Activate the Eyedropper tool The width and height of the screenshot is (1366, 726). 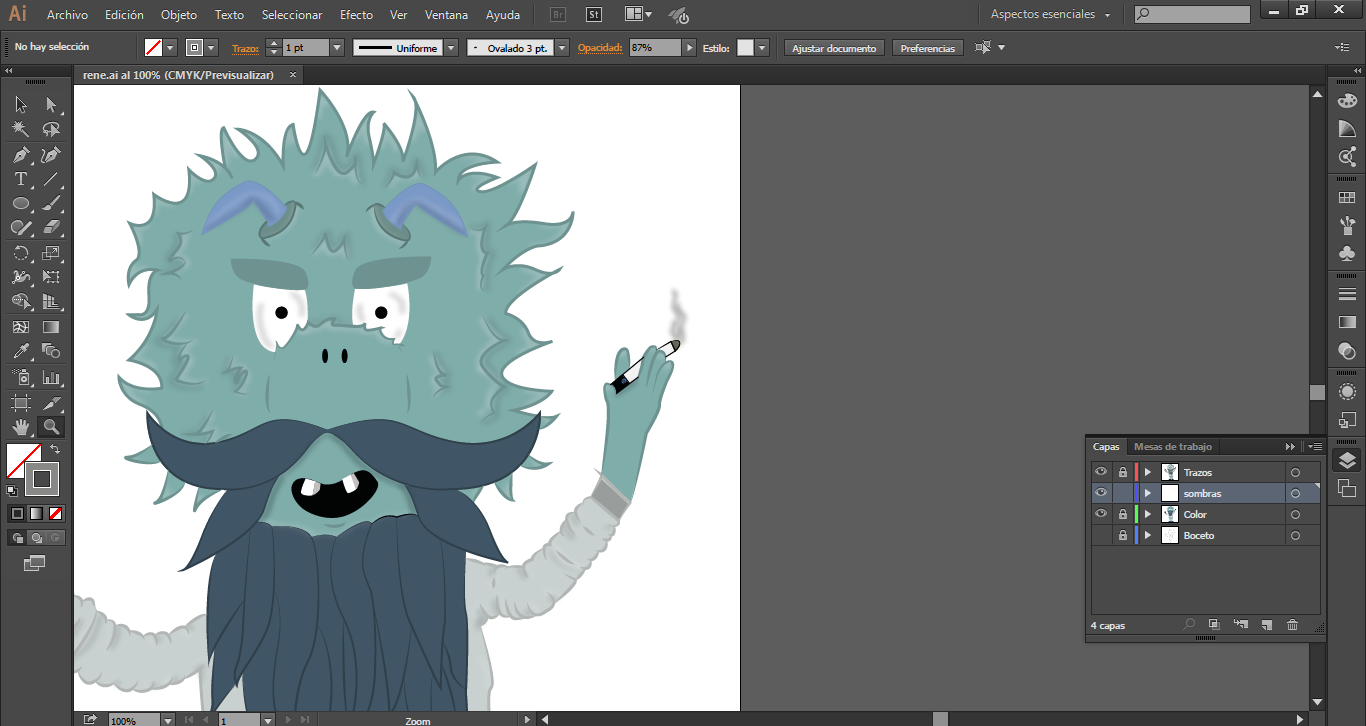point(21,352)
